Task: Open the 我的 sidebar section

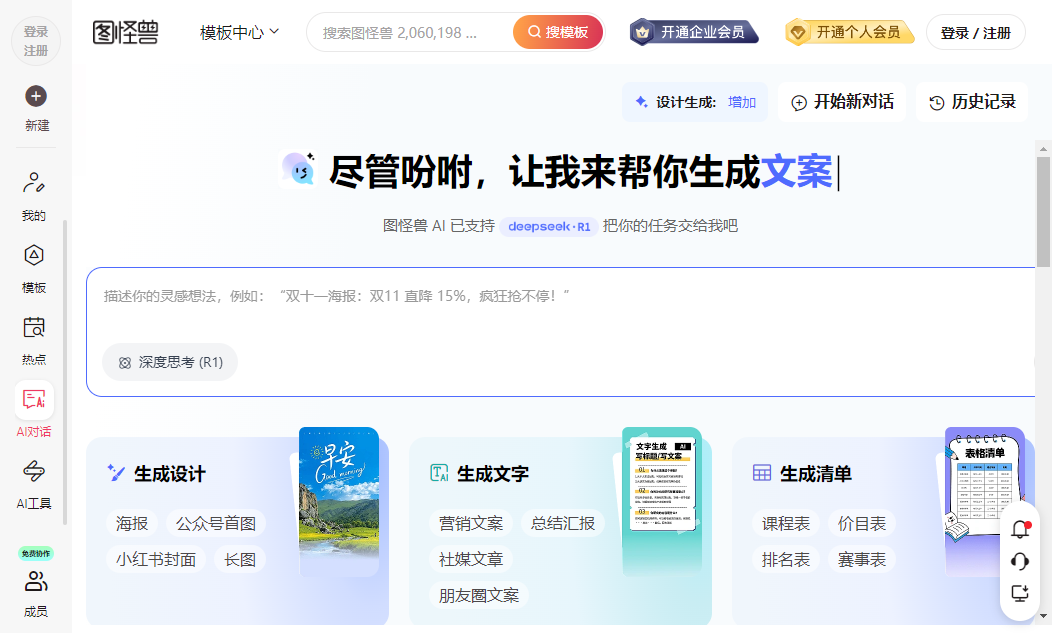Action: pyautogui.click(x=34, y=196)
